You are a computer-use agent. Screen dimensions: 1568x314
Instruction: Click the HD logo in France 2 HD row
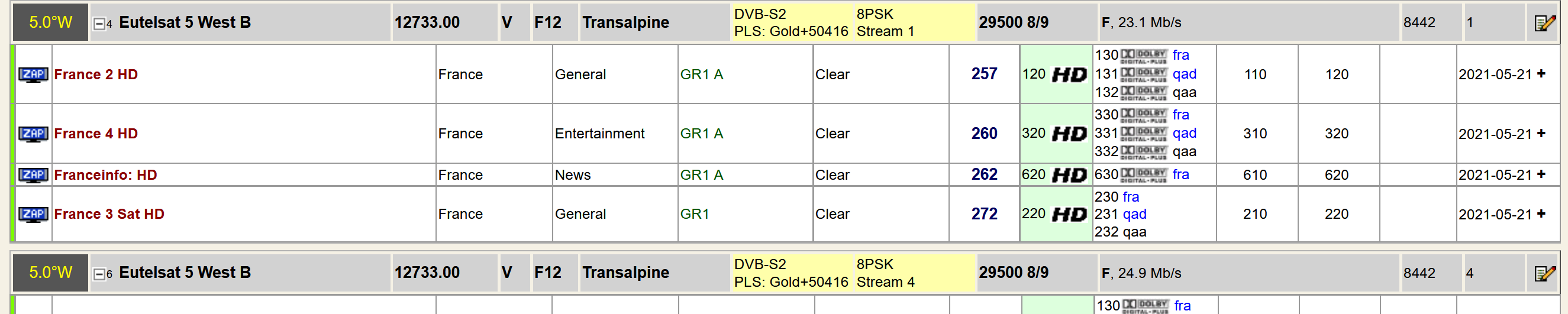1069,75
